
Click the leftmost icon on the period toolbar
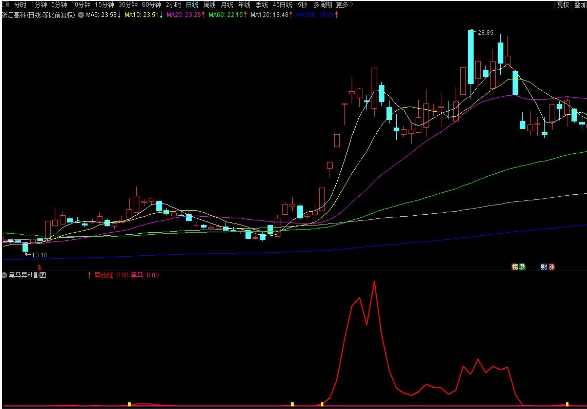pos(5,5)
